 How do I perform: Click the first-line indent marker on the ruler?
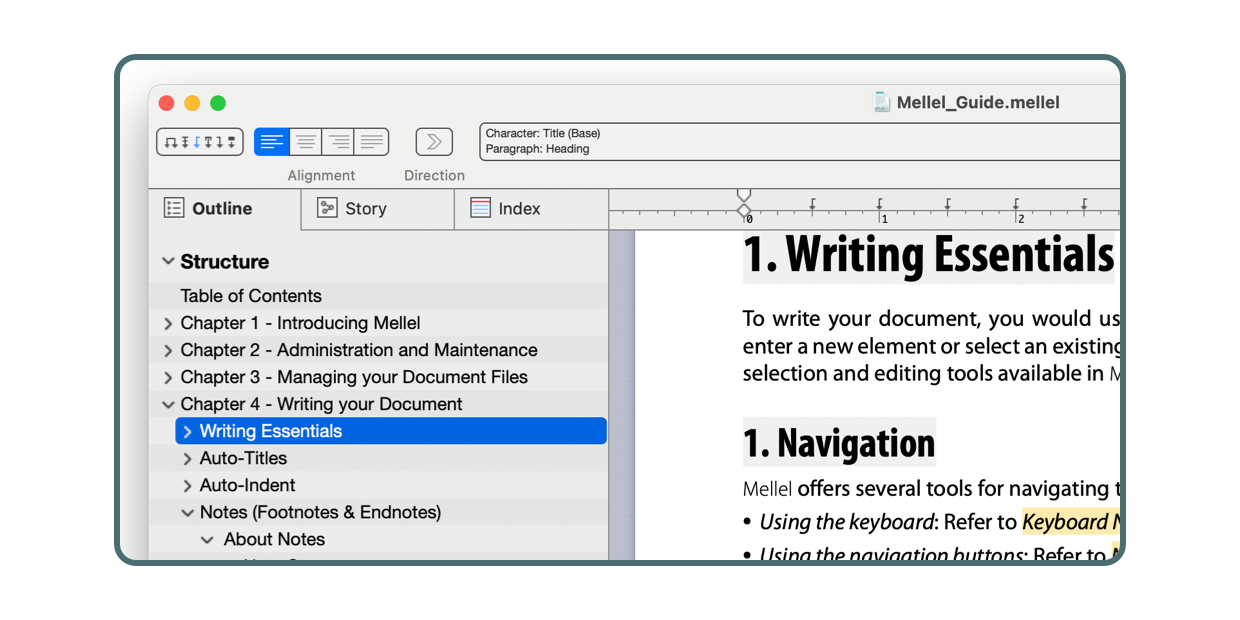click(743, 194)
